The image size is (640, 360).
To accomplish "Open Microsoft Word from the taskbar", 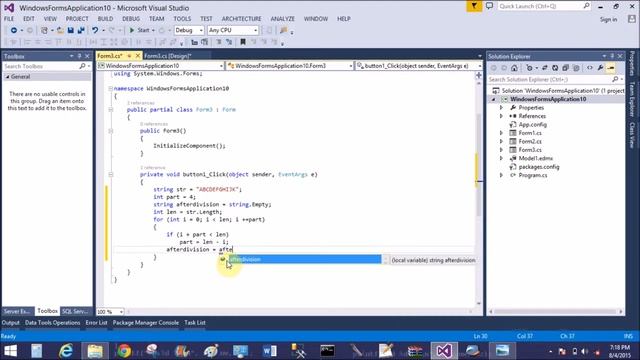I will (x=269, y=351).
